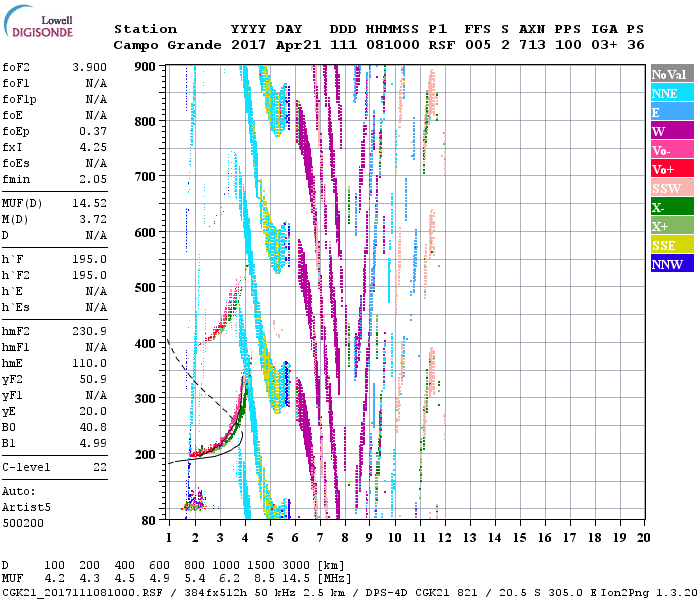Select the E blue legend swatch
Image resolution: width=700 pixels, height=600 pixels.
point(672,112)
